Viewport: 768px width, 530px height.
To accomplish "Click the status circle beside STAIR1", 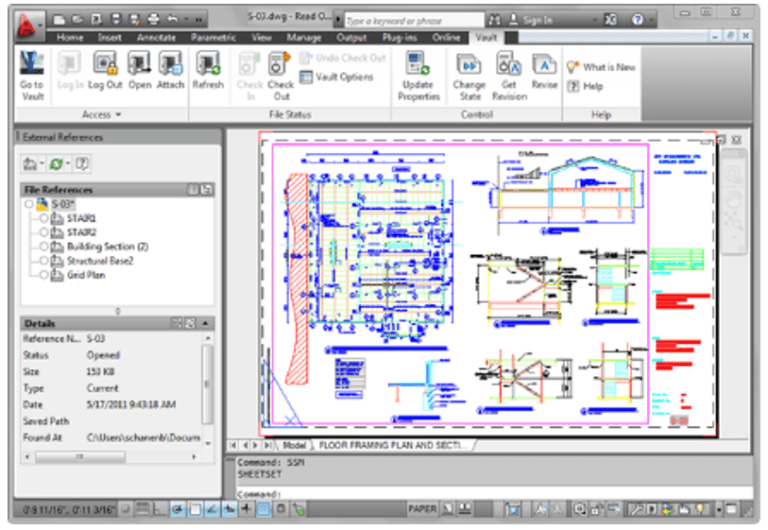I will 44,218.
